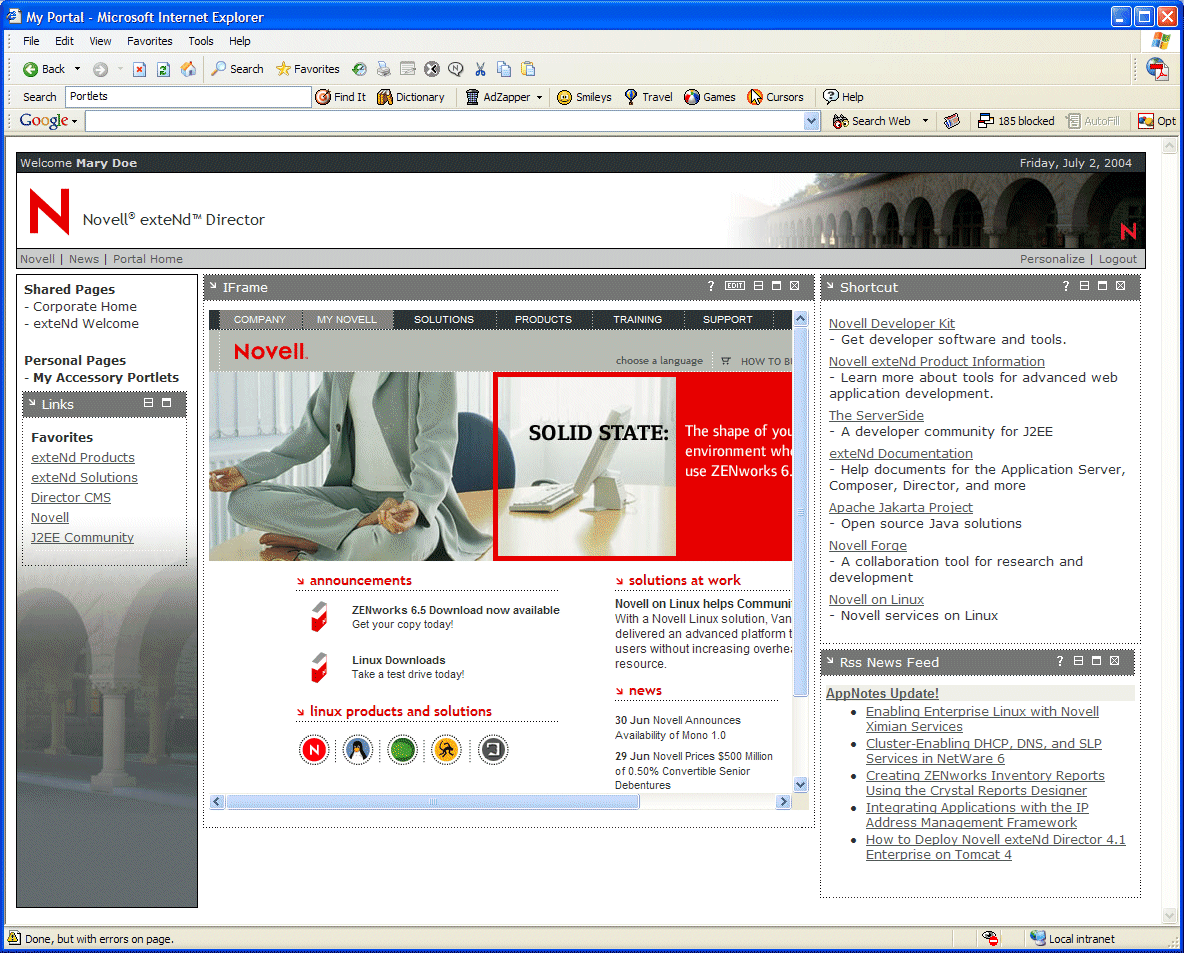
Task: Click the Portlets search text field
Action: pyautogui.click(x=188, y=97)
